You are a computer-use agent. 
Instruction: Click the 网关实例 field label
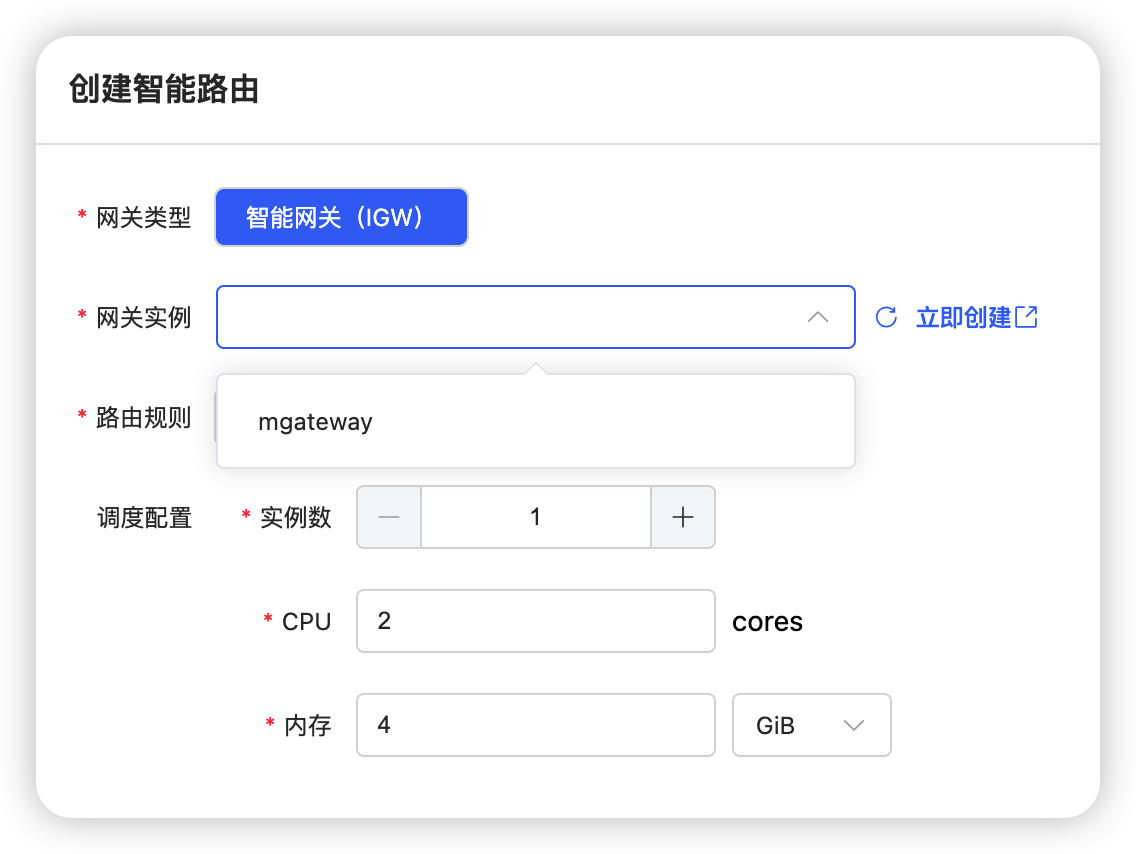pos(143,318)
